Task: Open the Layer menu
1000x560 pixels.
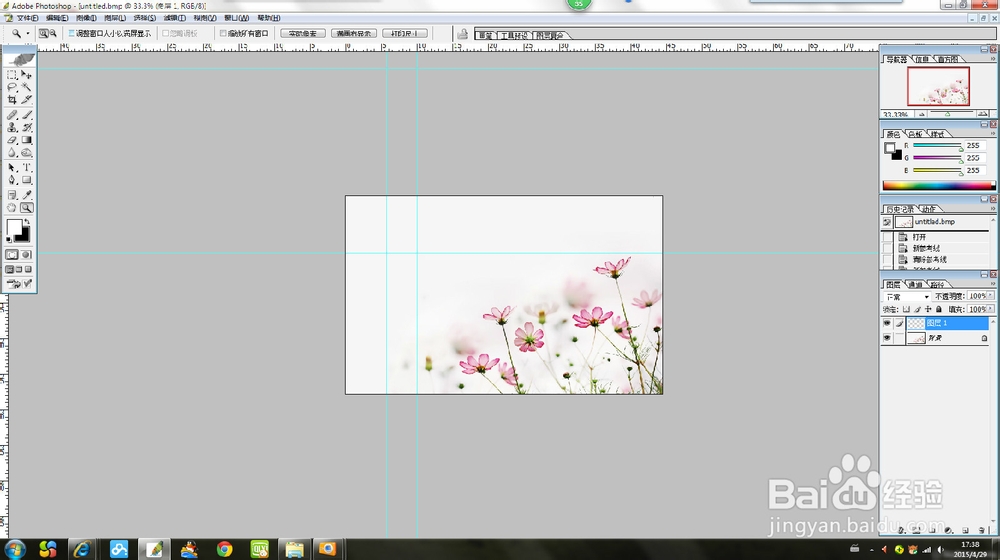Action: (x=115, y=18)
